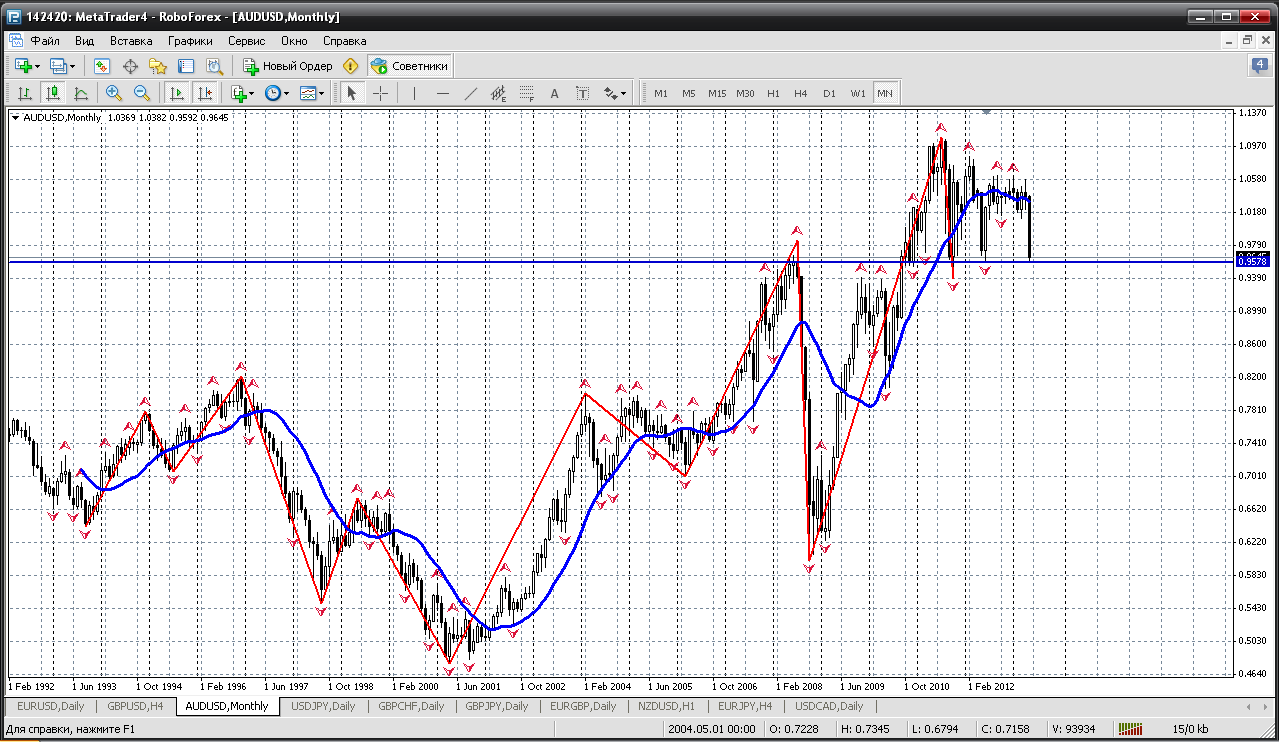Switch chart to candlesticks style

point(53,93)
